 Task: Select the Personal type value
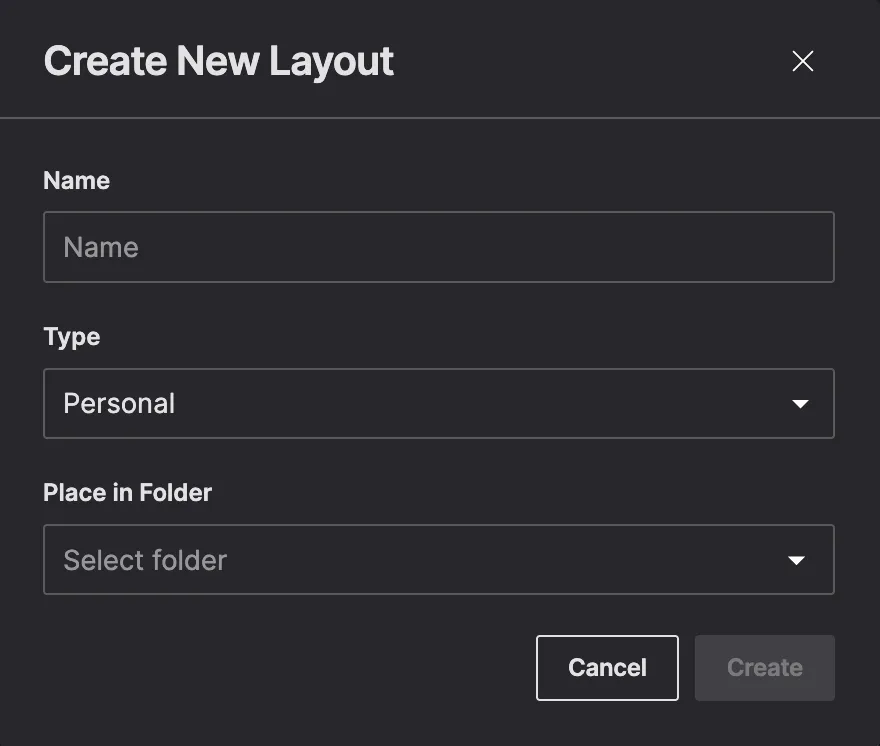119,403
